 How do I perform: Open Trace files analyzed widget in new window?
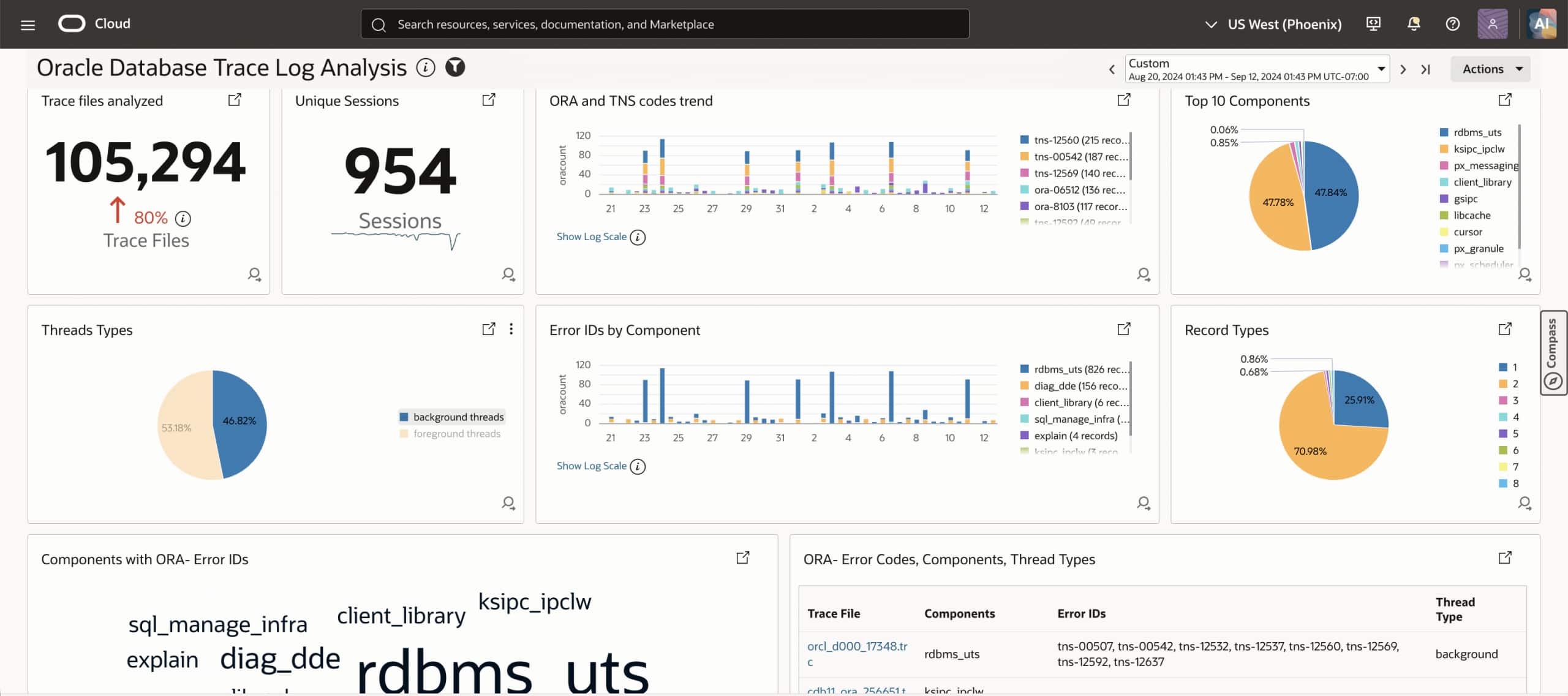(x=235, y=100)
